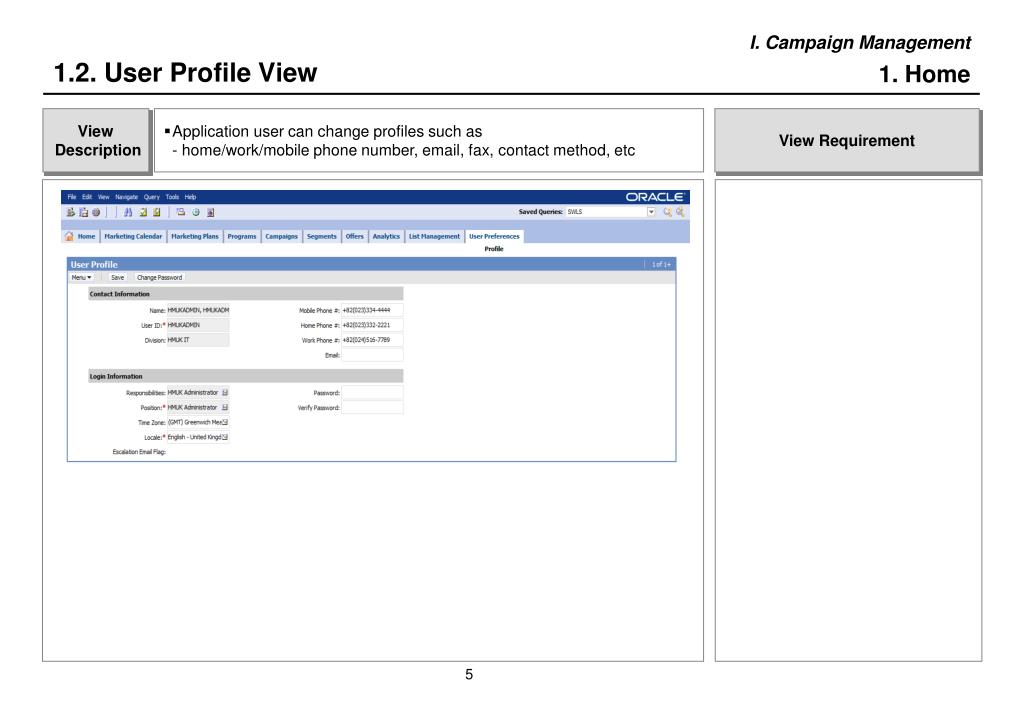The height and width of the screenshot is (708, 1023).
Task: Click the Home Phone # field
Action: (372, 325)
